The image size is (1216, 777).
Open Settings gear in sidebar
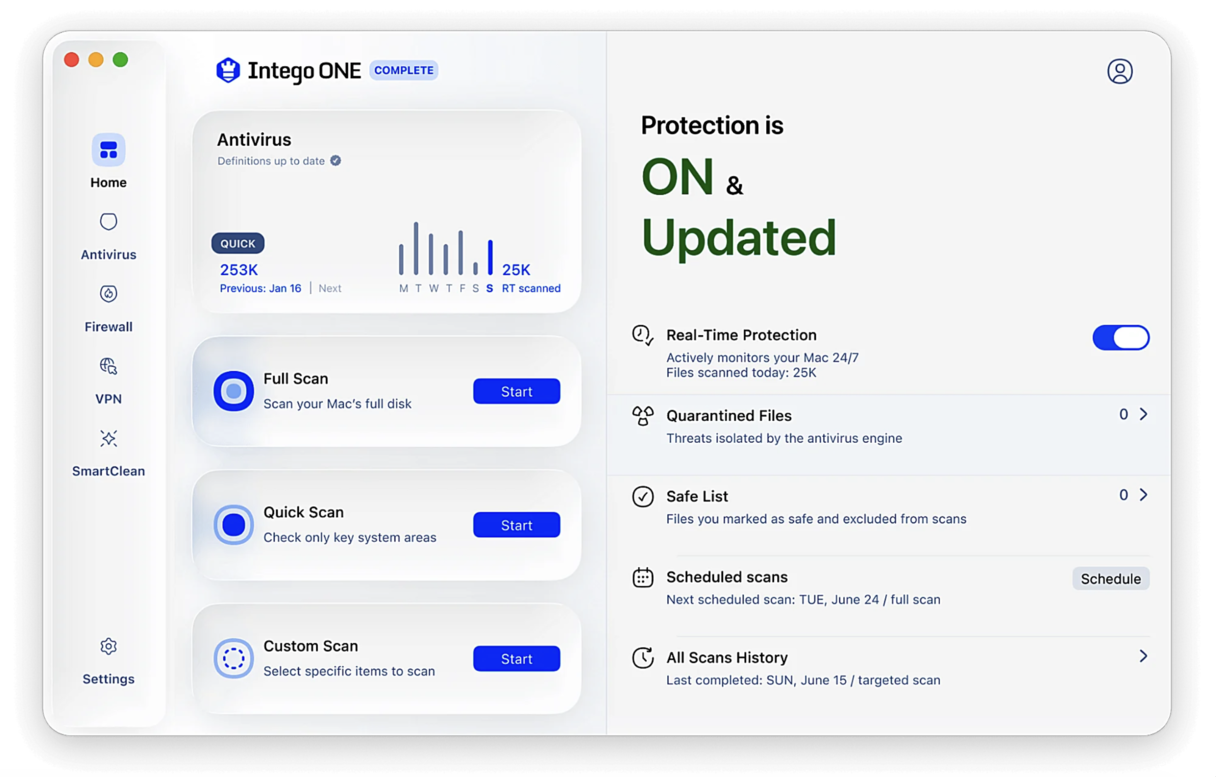point(108,647)
